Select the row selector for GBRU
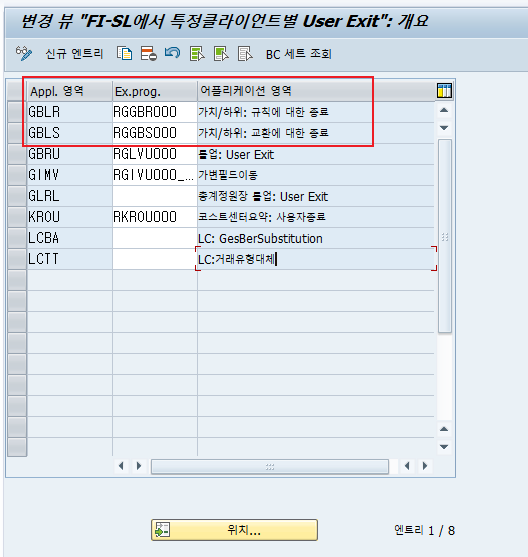This screenshot has height=557, width=528. (x=17, y=154)
